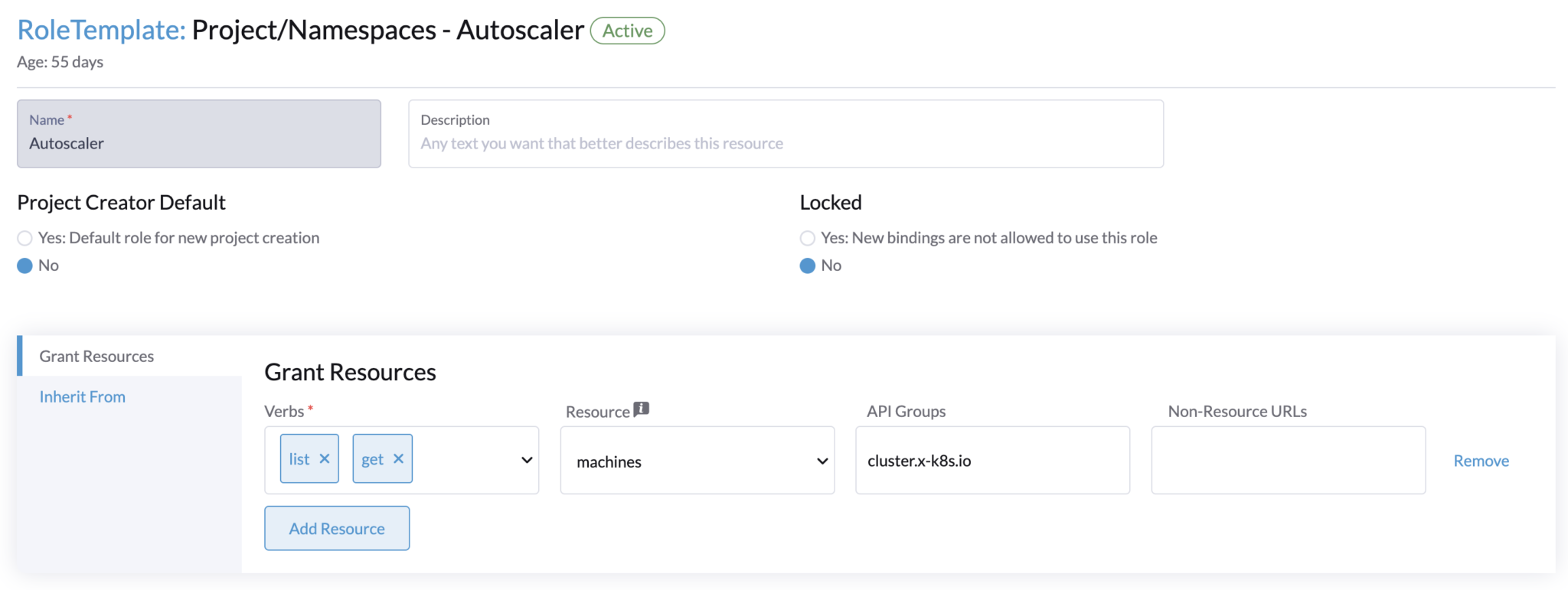
Task: Select Yes for Project Creator Default
Action: [x=25, y=238]
